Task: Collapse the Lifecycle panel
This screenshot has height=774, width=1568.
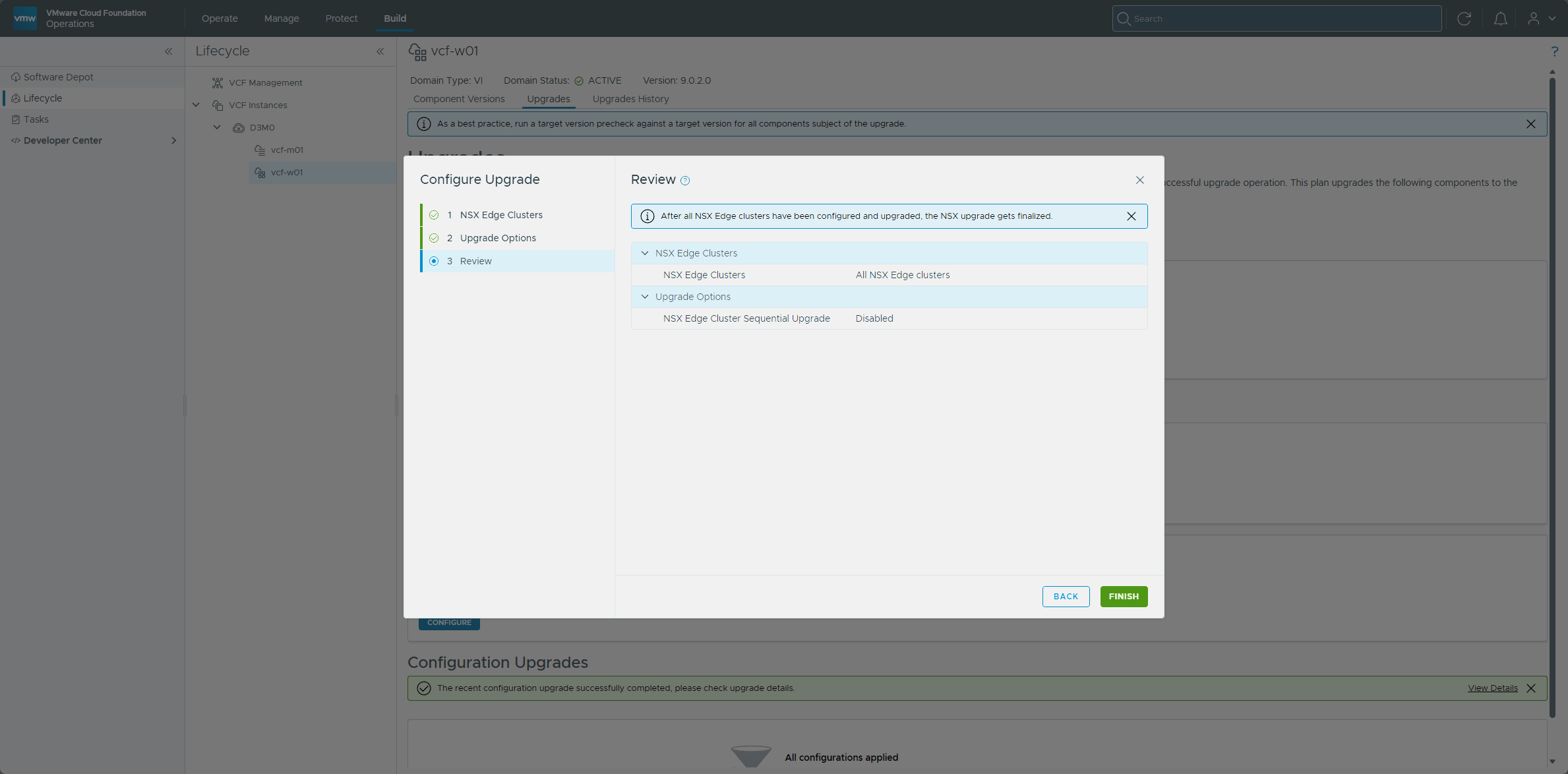Action: 380,51
